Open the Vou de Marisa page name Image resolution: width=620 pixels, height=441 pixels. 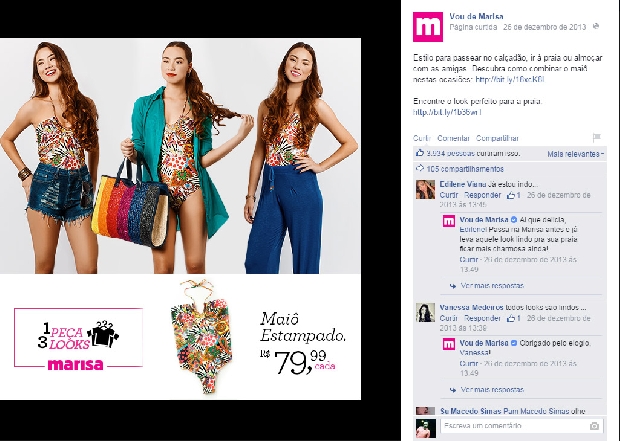pyautogui.click(x=476, y=16)
